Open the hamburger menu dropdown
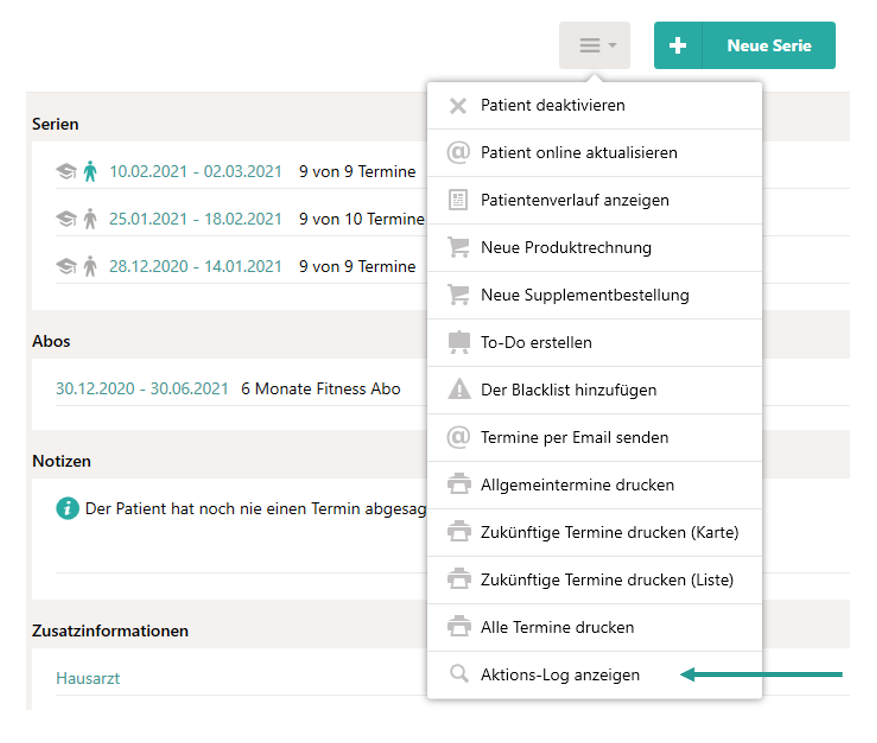The width and height of the screenshot is (877, 743). point(595,46)
